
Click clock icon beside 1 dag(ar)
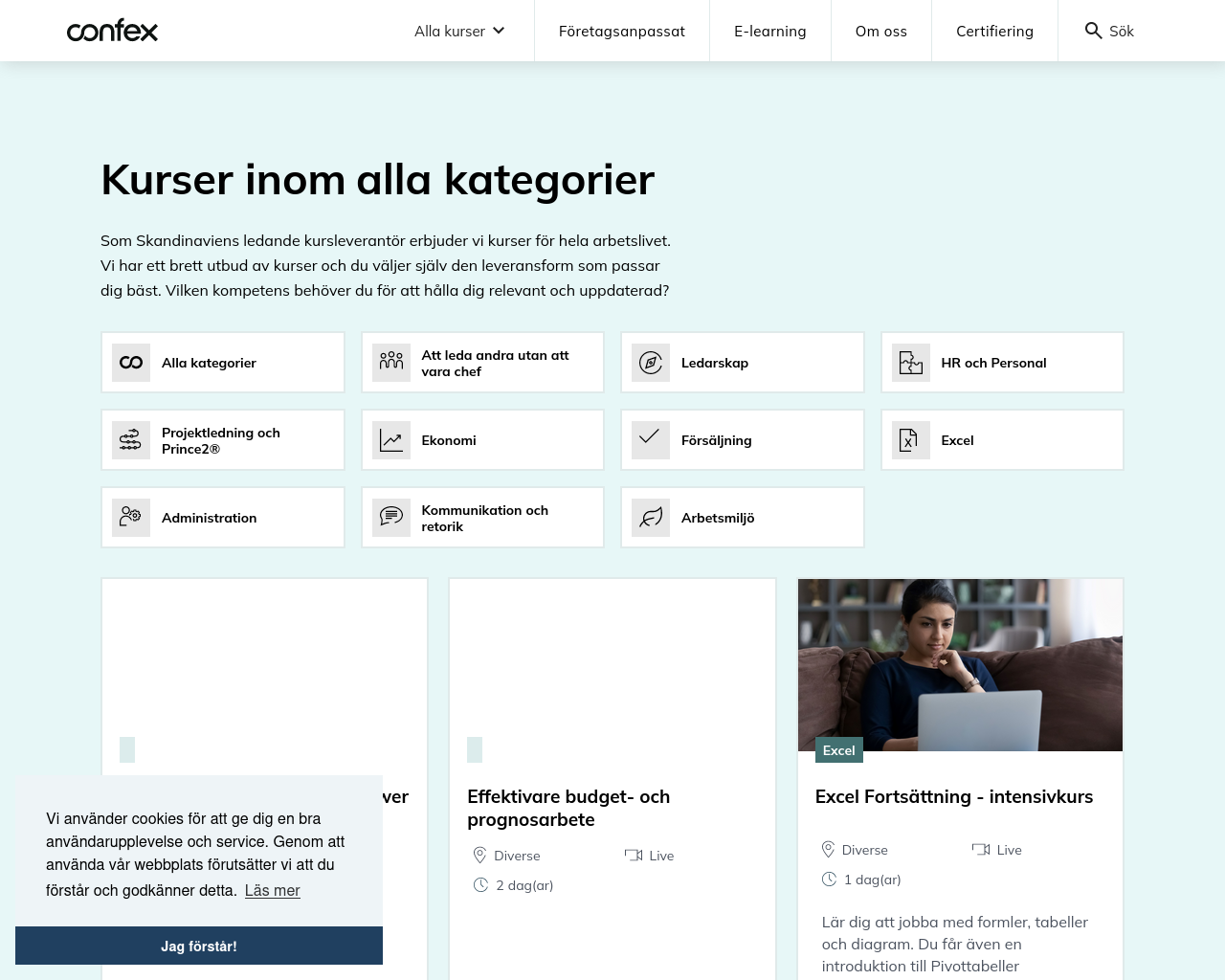click(x=829, y=880)
